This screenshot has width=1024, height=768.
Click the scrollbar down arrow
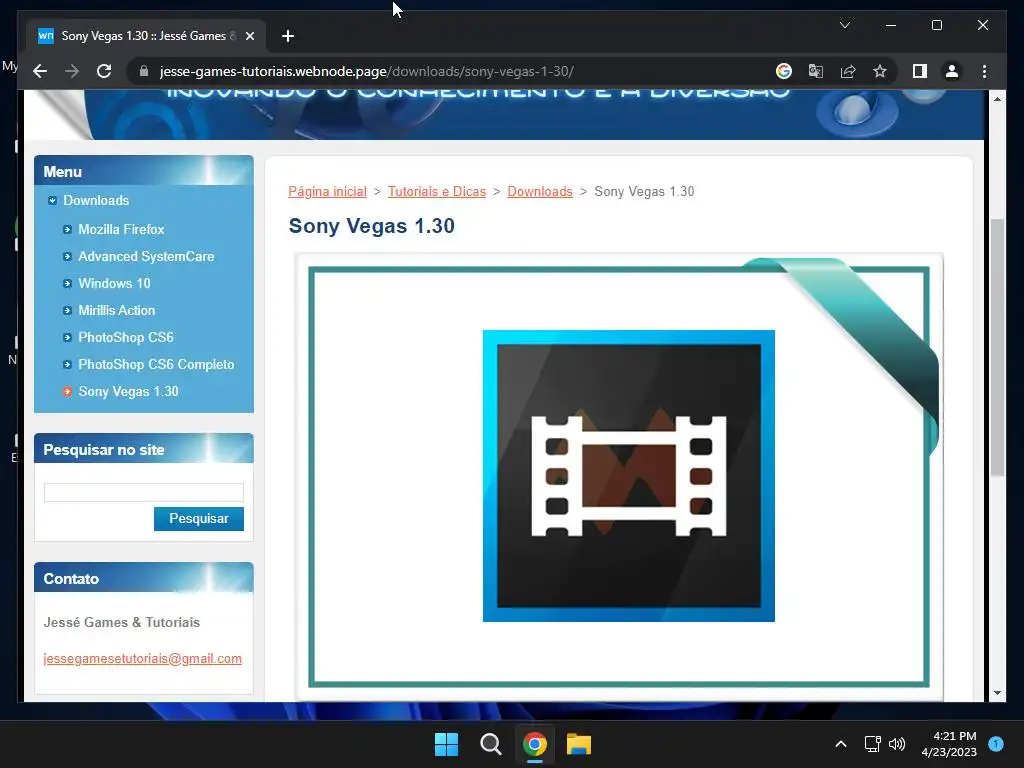(997, 693)
